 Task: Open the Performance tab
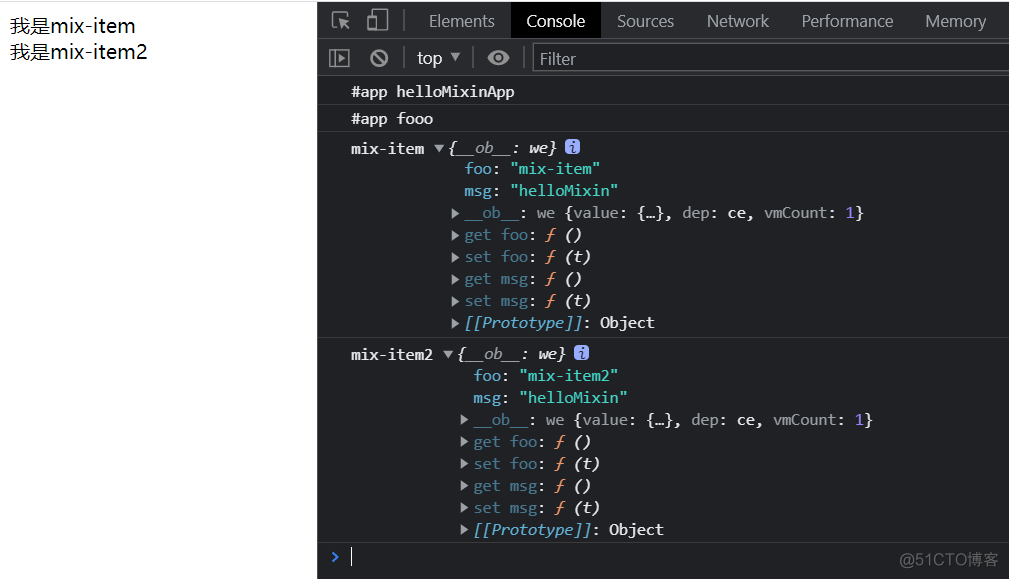tap(847, 21)
